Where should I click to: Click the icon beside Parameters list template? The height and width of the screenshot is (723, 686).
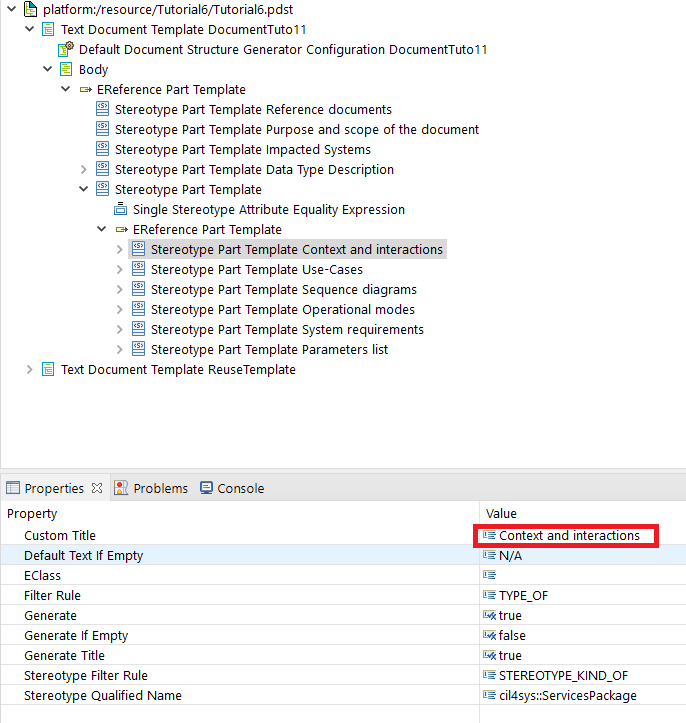[138, 349]
